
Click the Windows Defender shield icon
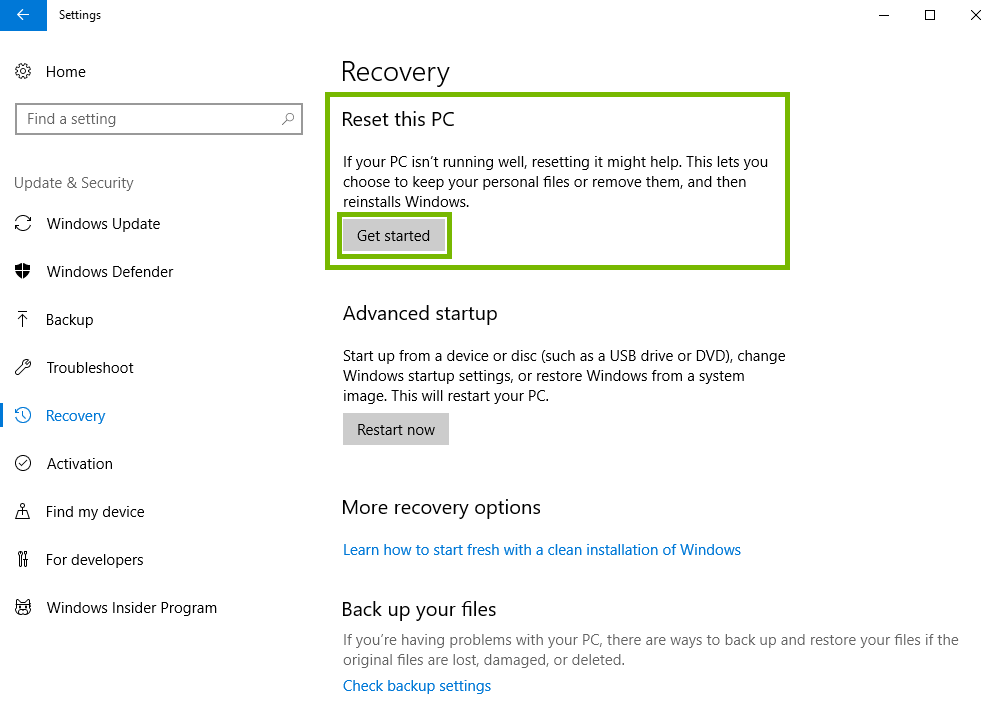coord(23,271)
